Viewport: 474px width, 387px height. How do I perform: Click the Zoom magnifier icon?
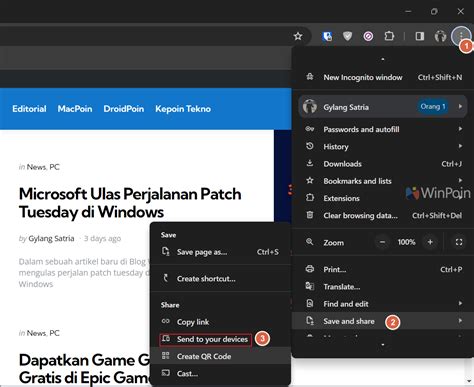[x=310, y=242]
